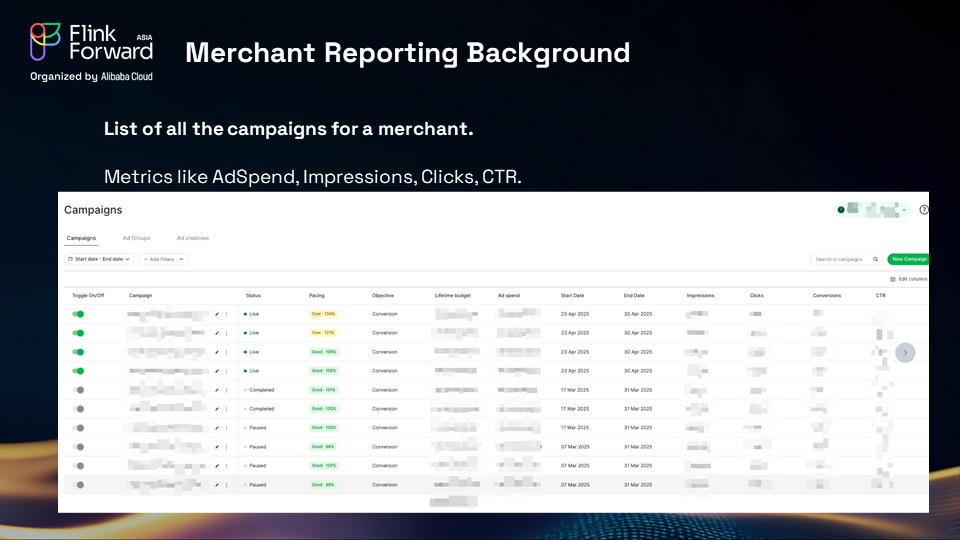Open the help question mark icon

pos(924,210)
